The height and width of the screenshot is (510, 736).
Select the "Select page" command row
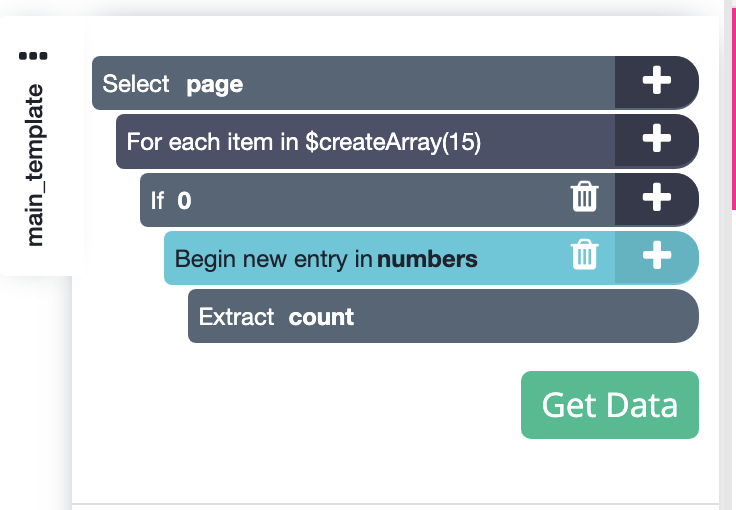(x=400, y=83)
